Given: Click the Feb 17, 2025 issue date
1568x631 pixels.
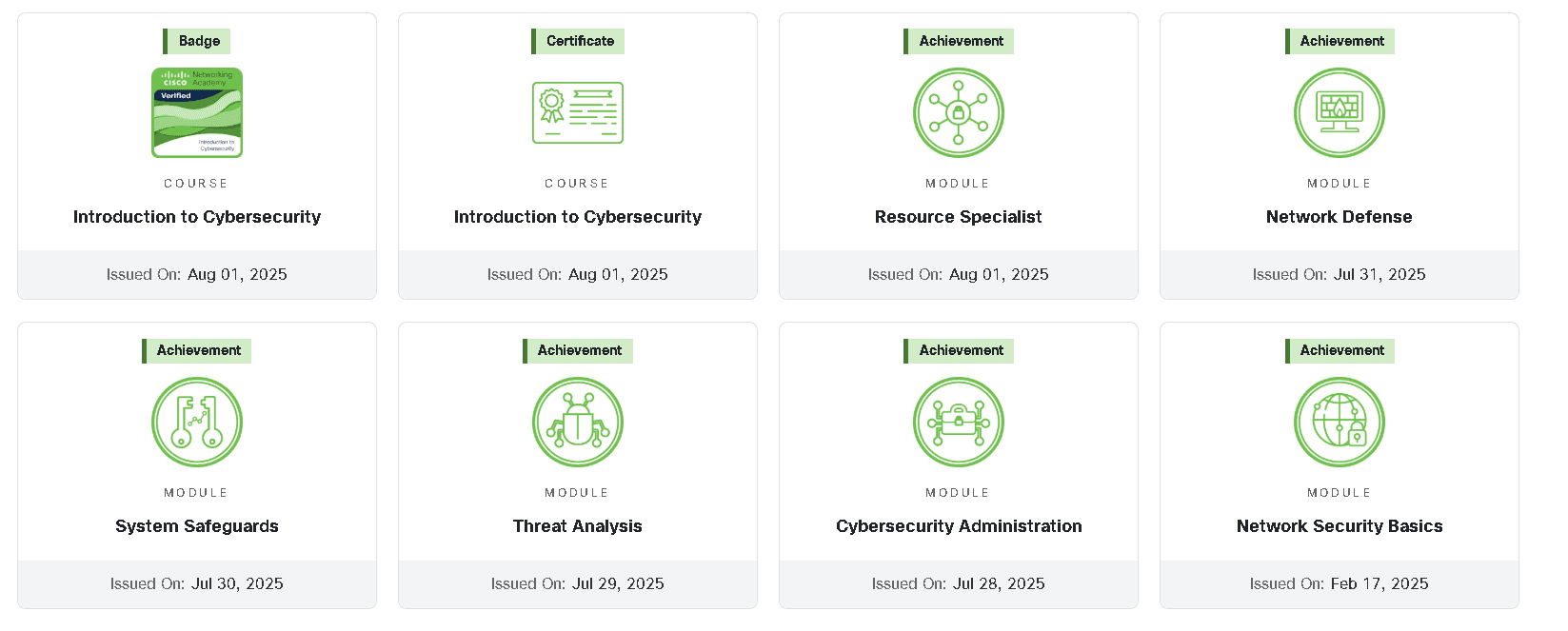Looking at the screenshot, I should tap(1379, 583).
